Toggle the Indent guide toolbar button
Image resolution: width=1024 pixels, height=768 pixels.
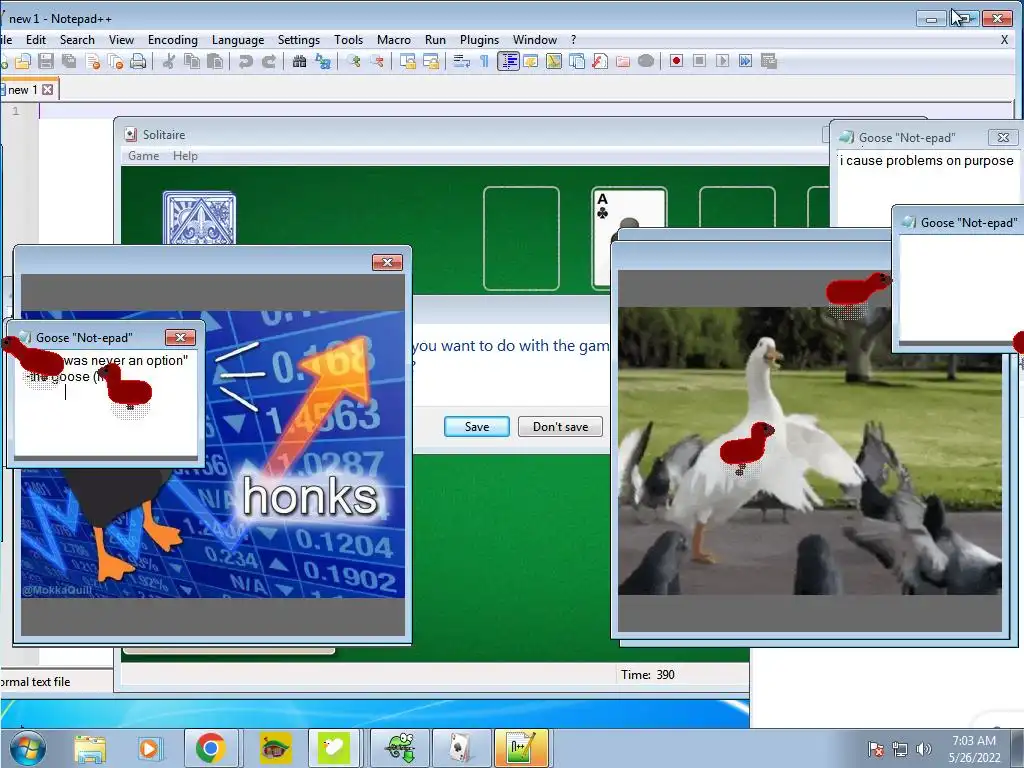[x=508, y=61]
